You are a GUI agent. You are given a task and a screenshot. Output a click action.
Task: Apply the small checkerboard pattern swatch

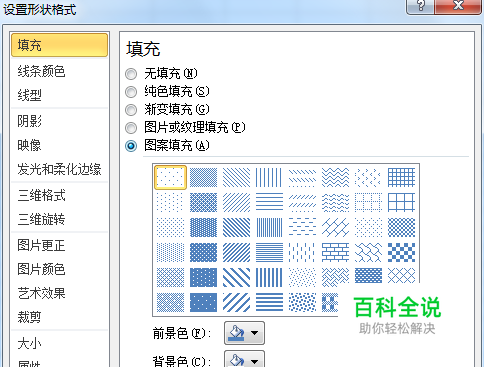(x=401, y=227)
